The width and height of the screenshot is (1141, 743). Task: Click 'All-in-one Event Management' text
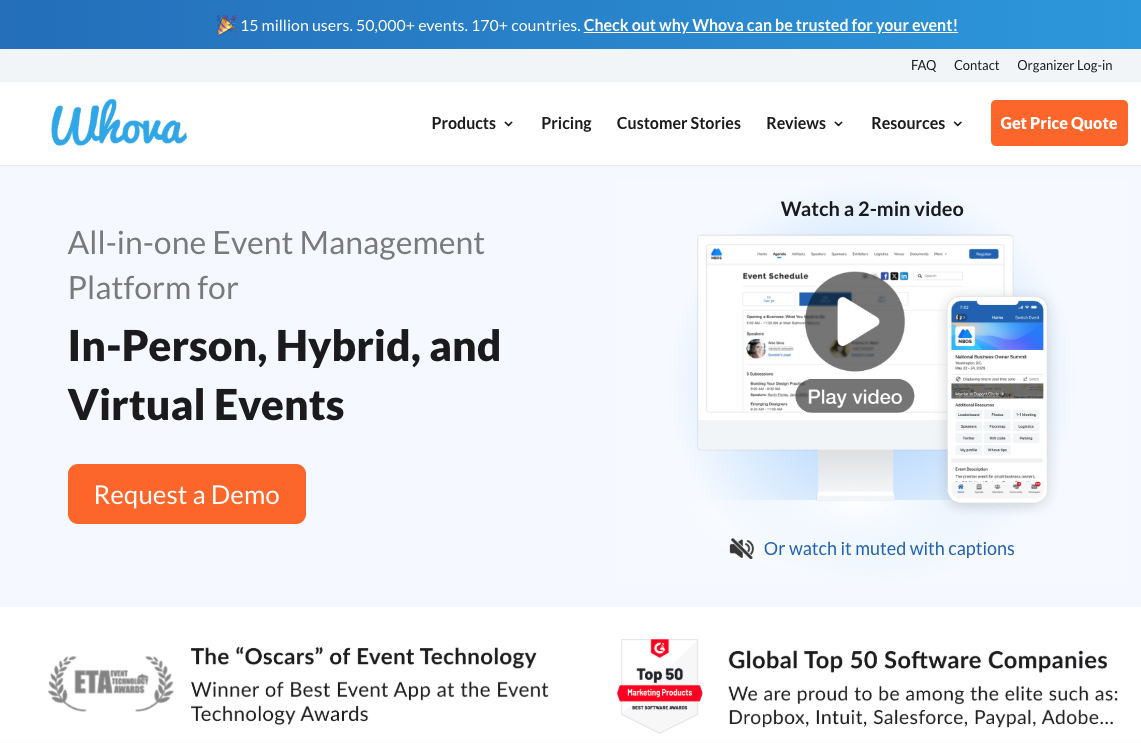[x=276, y=243]
